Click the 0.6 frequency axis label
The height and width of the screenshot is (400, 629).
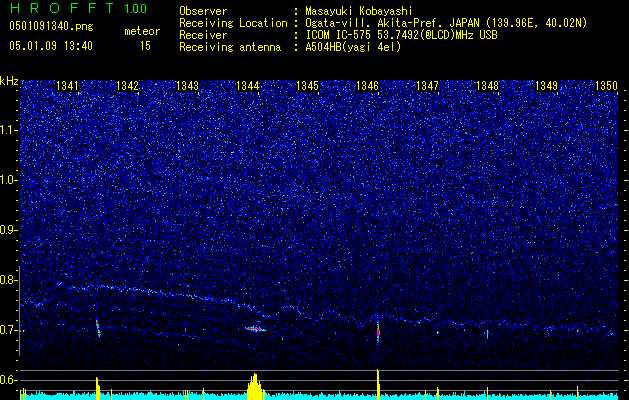[8, 380]
